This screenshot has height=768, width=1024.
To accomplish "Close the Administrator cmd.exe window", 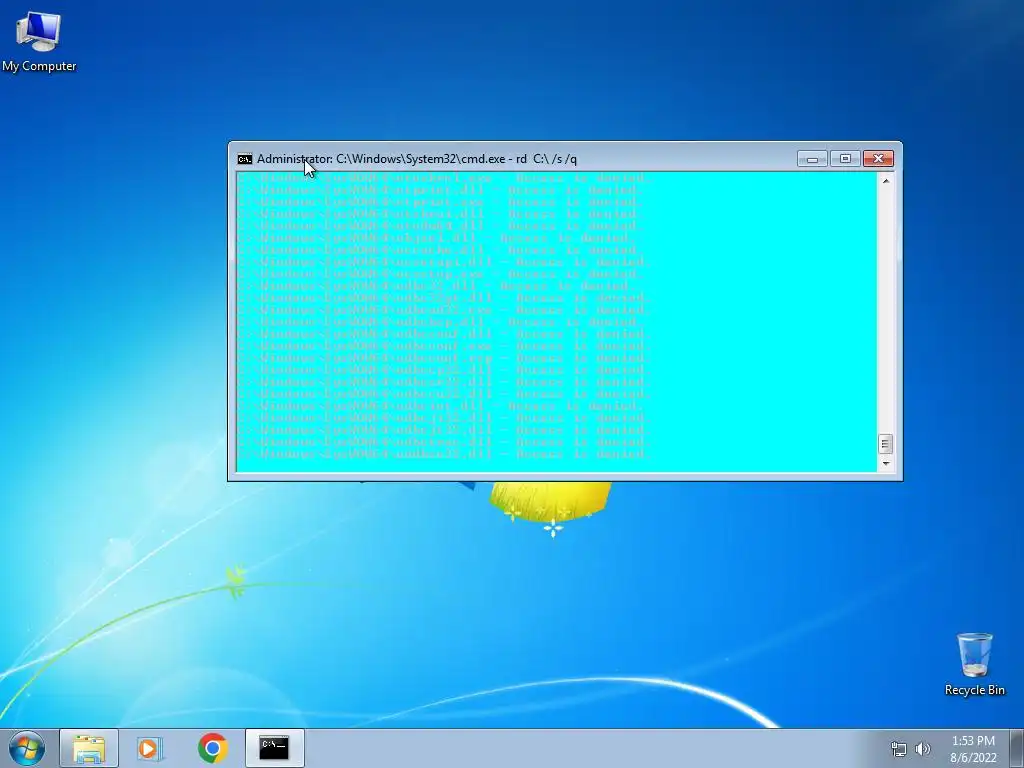I will [x=878, y=159].
